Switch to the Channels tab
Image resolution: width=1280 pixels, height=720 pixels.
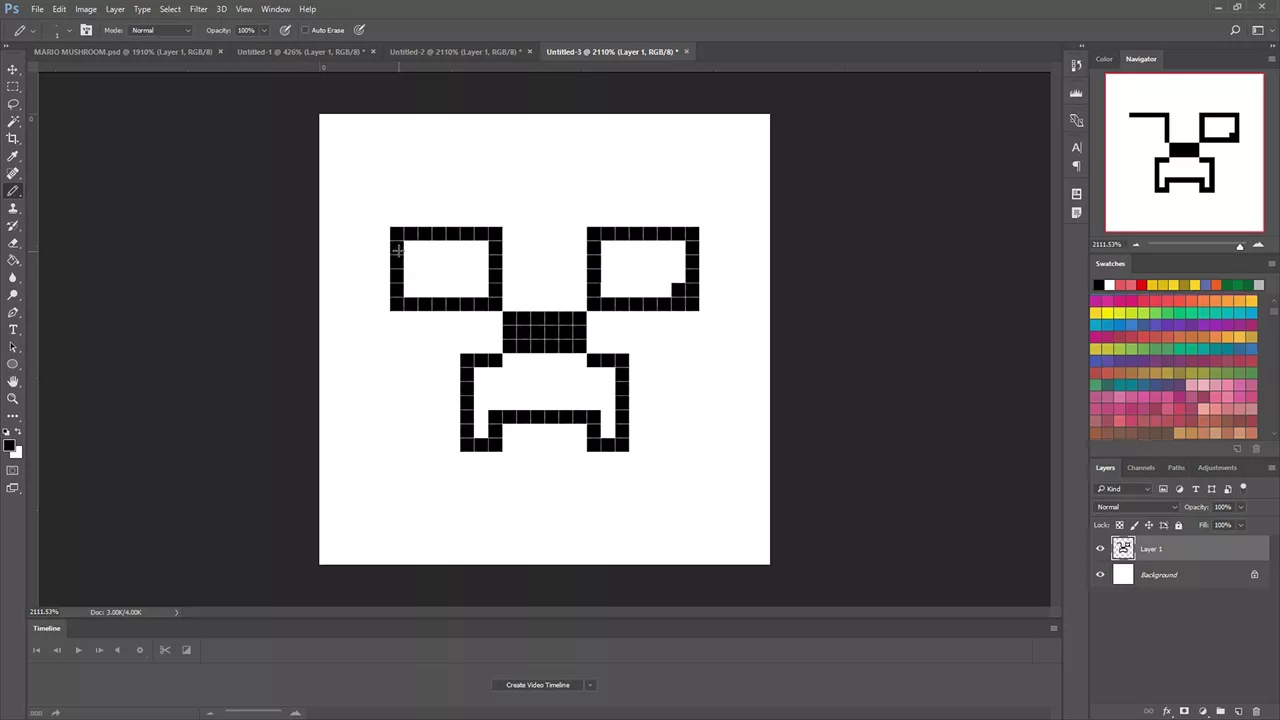[1141, 467]
